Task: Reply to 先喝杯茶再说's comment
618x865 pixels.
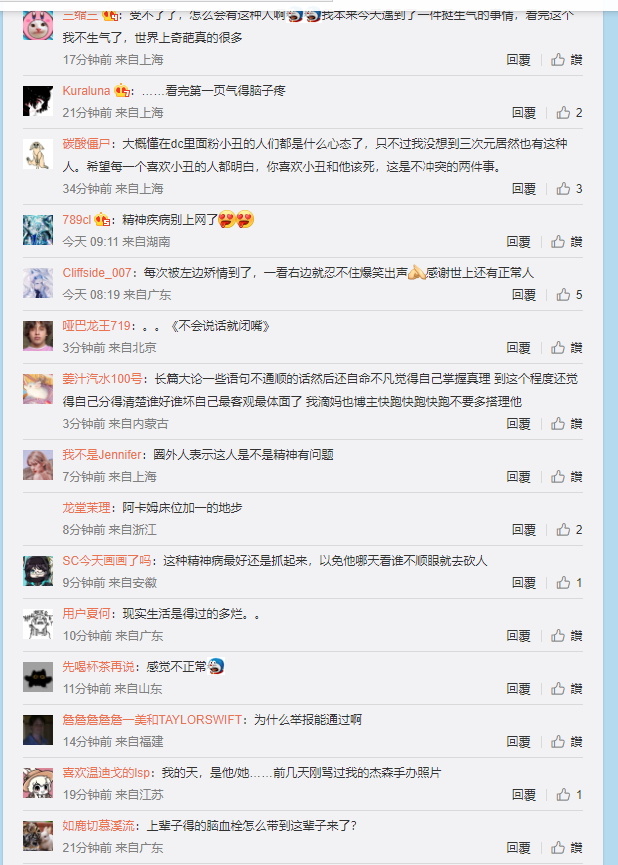Action: click(519, 688)
